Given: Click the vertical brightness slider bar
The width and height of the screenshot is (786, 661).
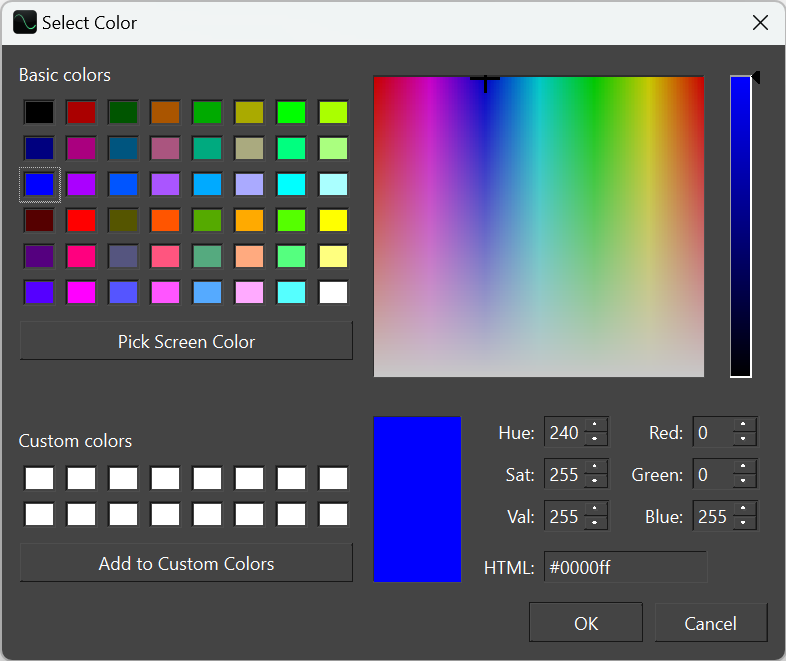Looking at the screenshot, I should (740, 226).
